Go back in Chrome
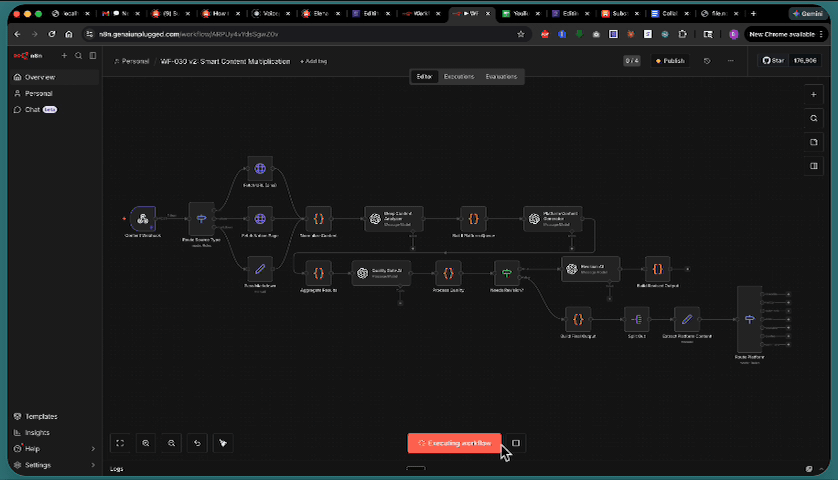Screen dimensions: 838x480 [x=18, y=34]
